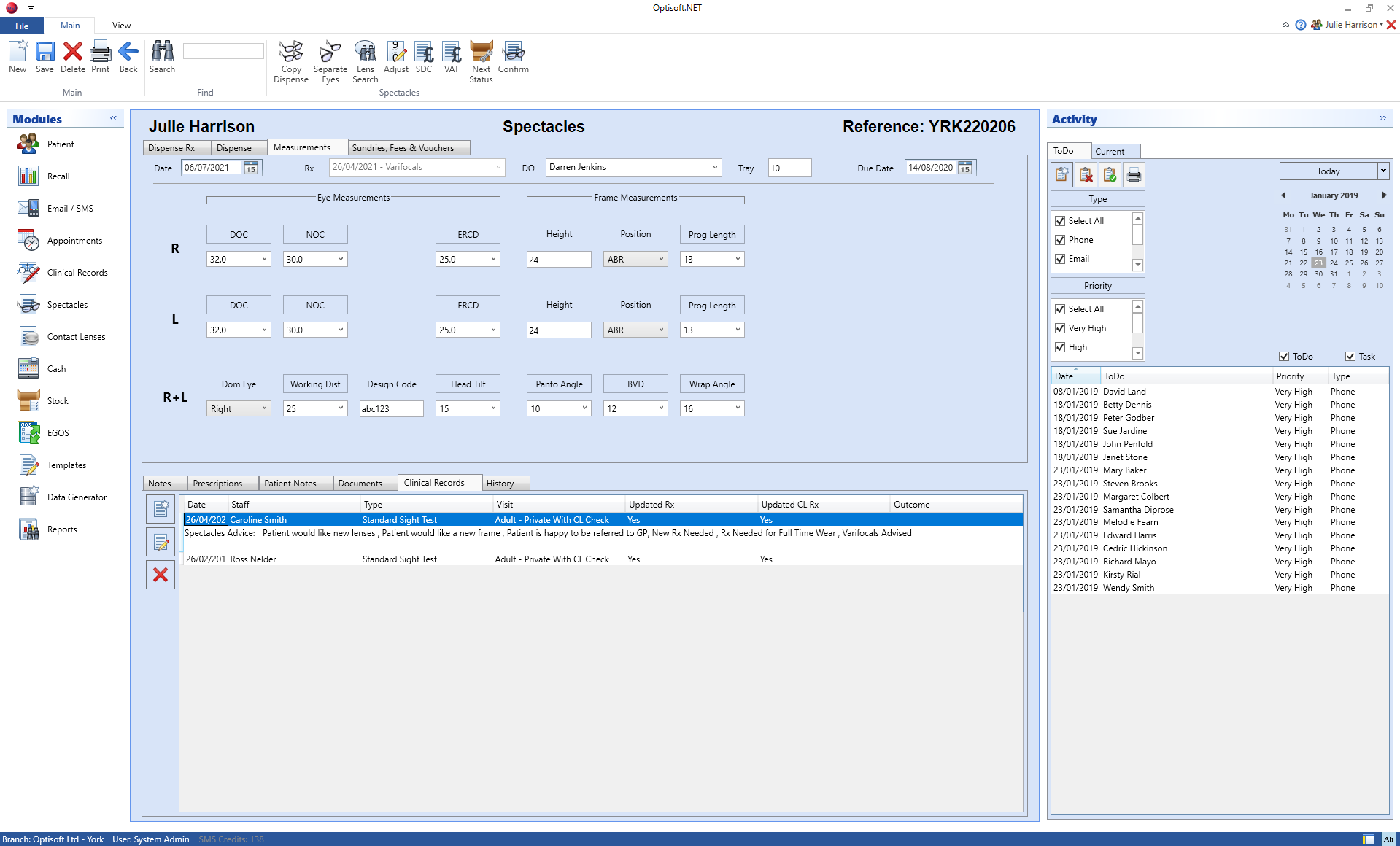Select the Separate Eyes icon
This screenshot has height=846, width=1400.
330,62
